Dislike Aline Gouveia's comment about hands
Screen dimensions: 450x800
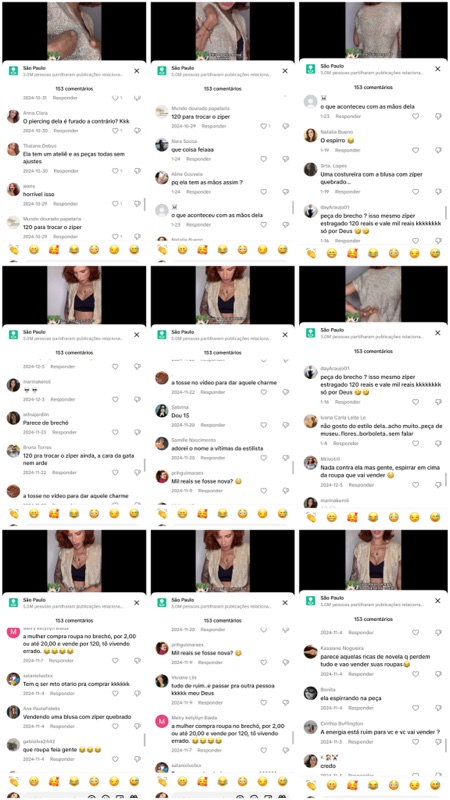286,192
